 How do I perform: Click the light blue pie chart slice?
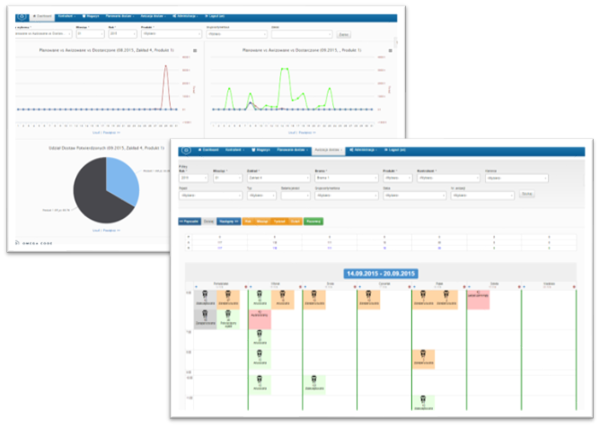(120, 179)
